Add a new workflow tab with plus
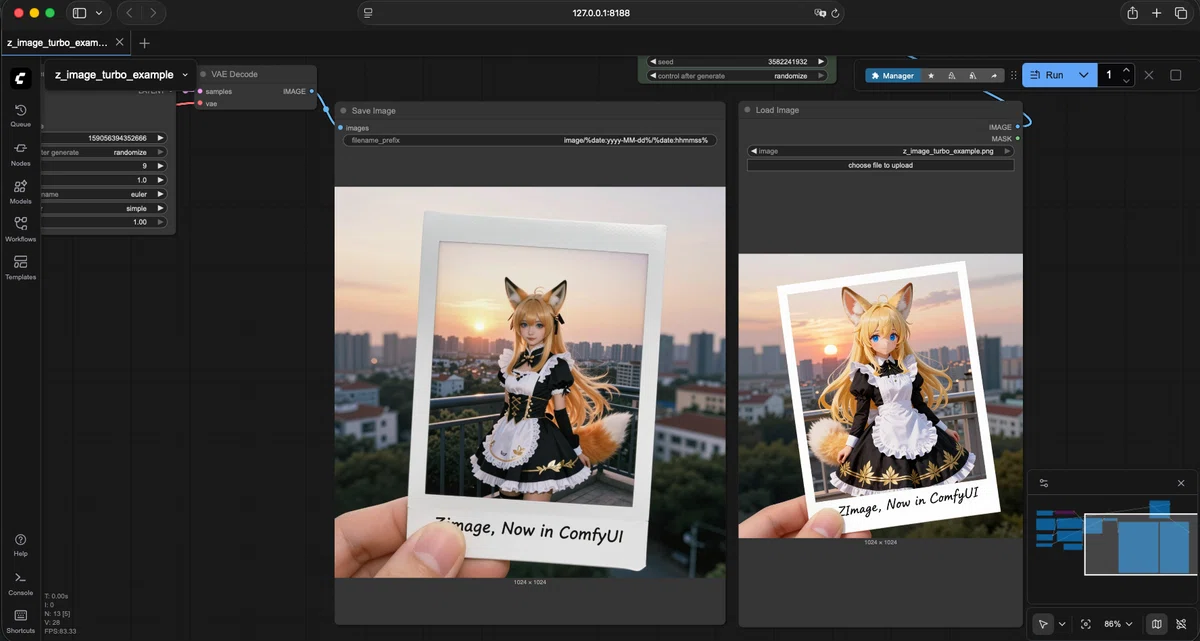The height and width of the screenshot is (641, 1200). (x=144, y=43)
